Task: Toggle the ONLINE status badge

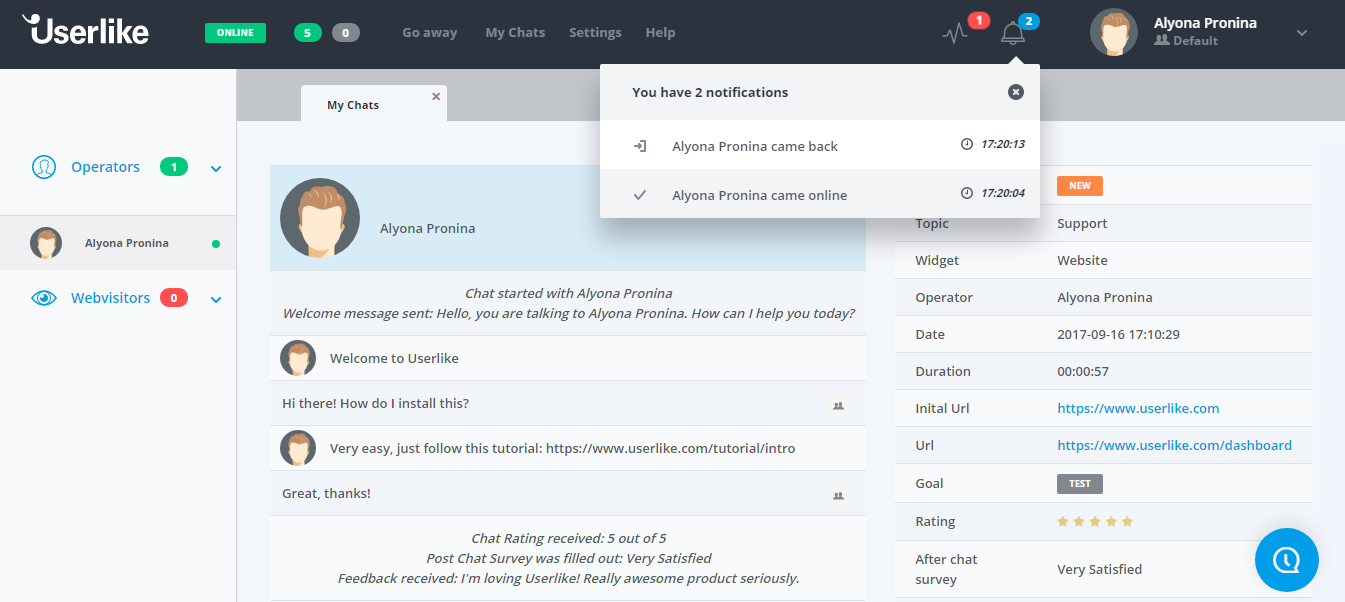Action: (x=235, y=33)
